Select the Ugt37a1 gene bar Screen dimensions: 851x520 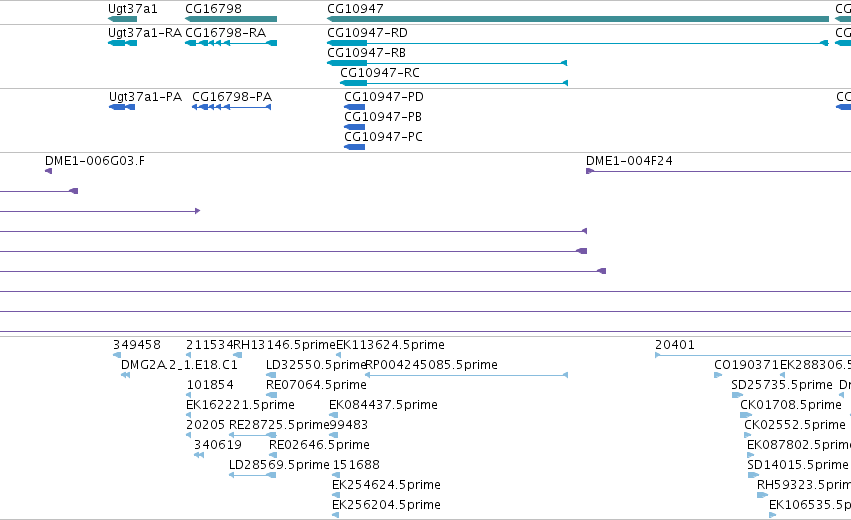pos(123,19)
